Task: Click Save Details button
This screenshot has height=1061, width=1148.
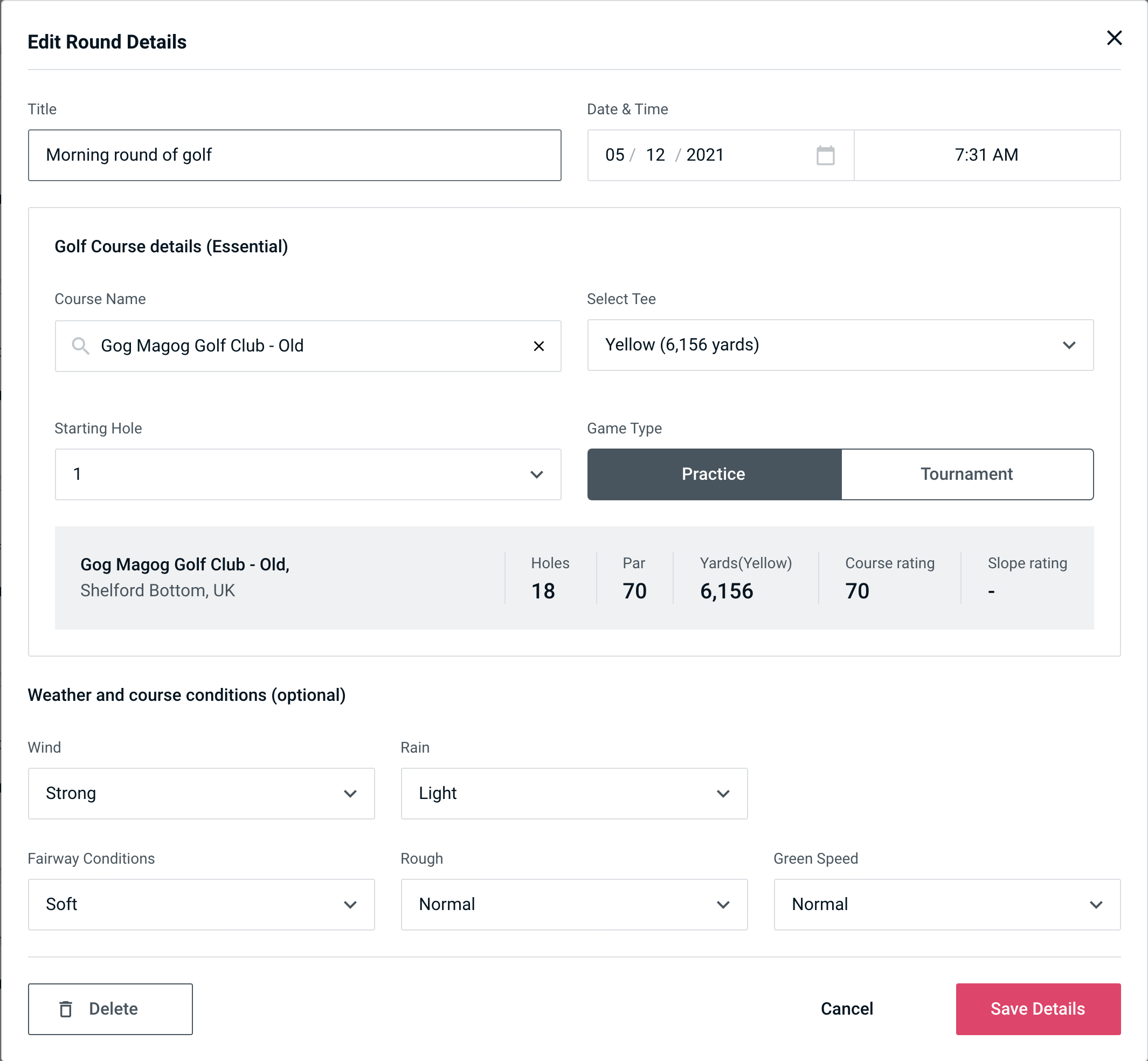Action: click(1038, 1008)
